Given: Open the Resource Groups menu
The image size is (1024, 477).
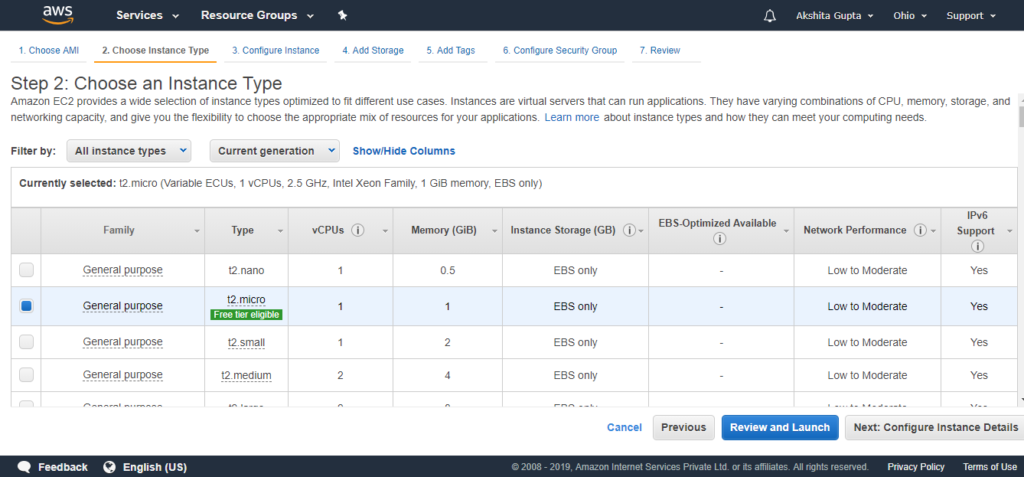Looking at the screenshot, I should pos(257,15).
